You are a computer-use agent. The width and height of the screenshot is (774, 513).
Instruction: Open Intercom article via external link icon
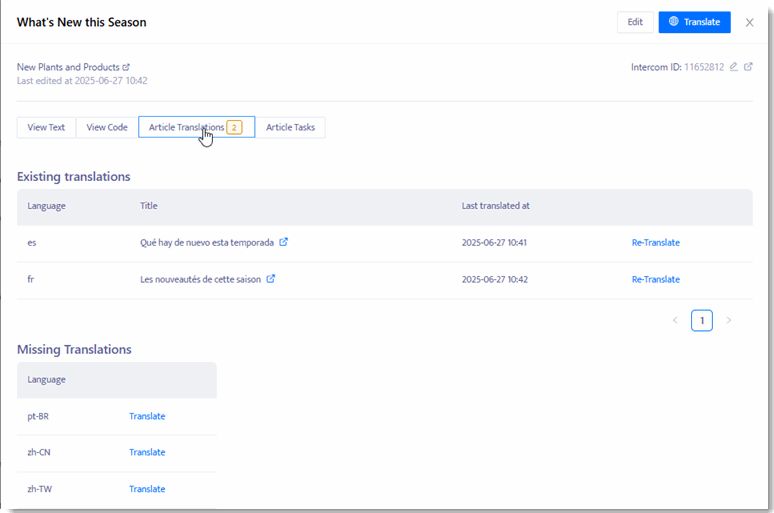point(748,67)
